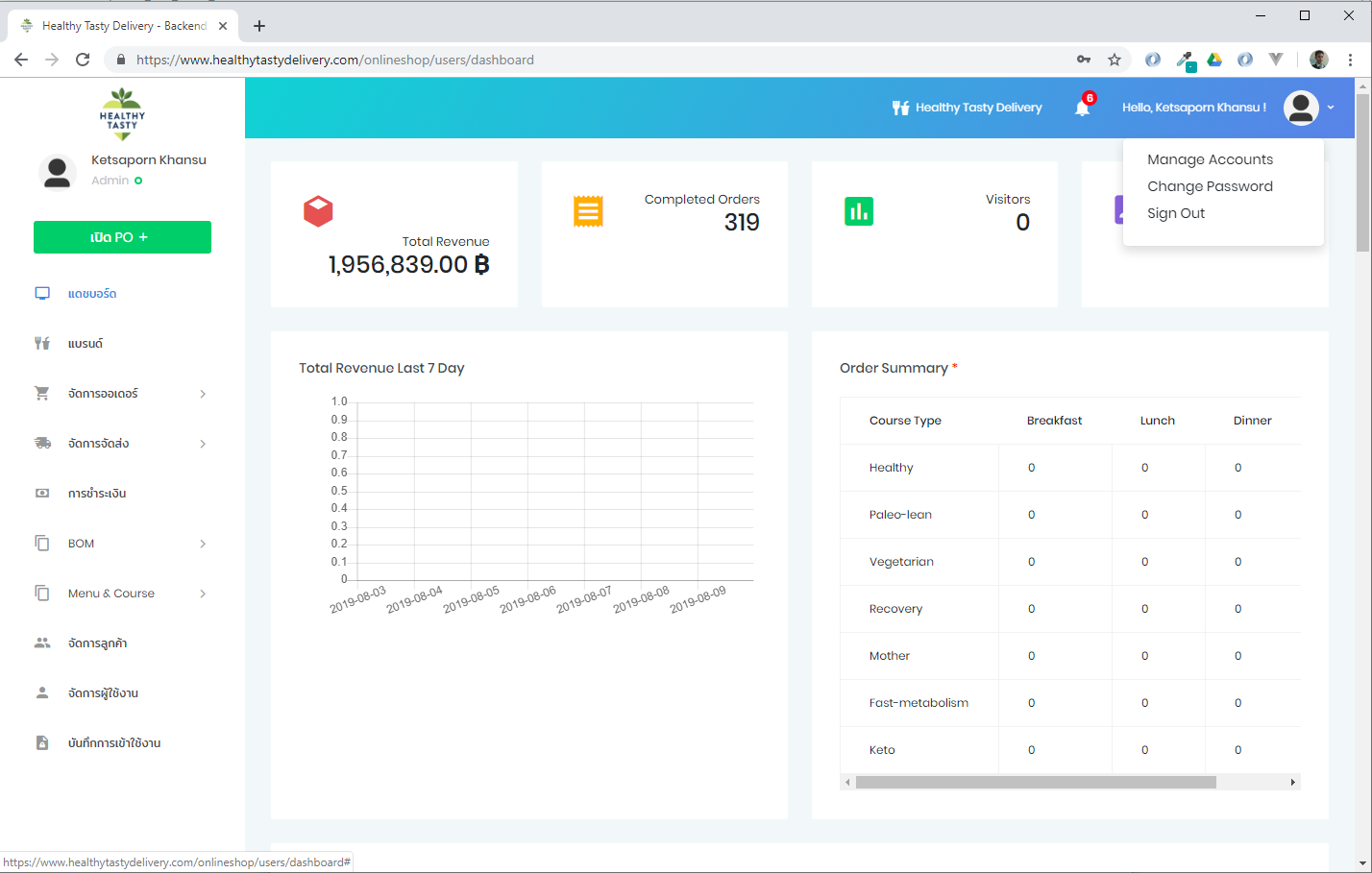Screen dimensions: 1372x873
Task: Click the sidebar user avatar icon
Action: click(57, 172)
